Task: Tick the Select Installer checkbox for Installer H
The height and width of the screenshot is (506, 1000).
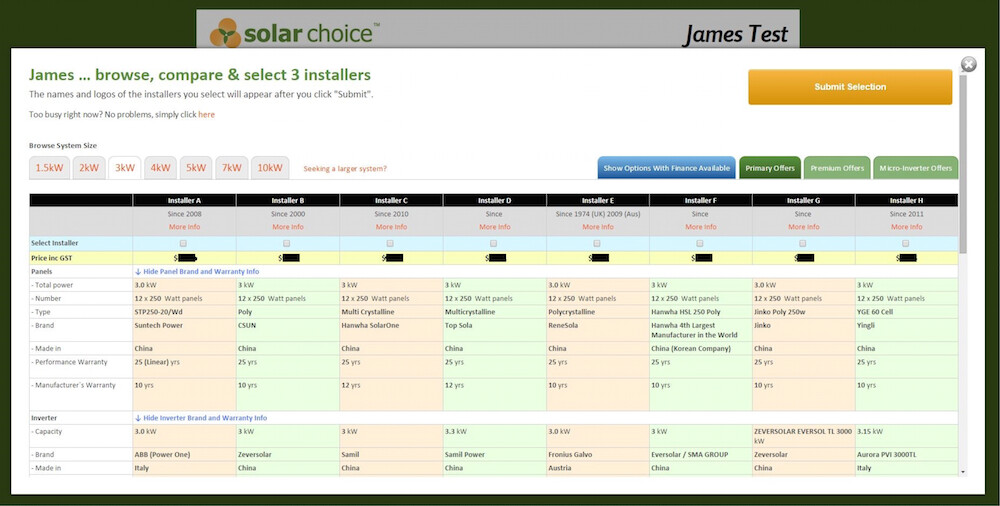Action: 906,243
